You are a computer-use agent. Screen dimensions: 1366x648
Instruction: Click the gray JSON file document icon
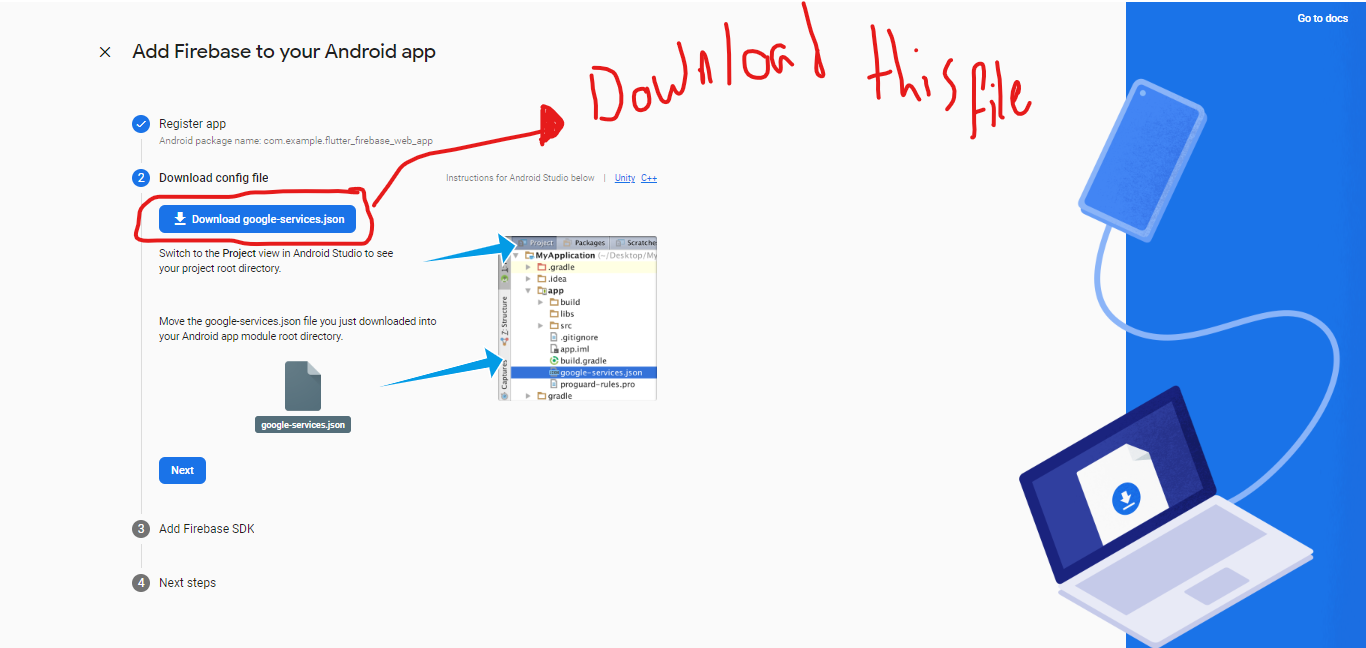[x=303, y=386]
